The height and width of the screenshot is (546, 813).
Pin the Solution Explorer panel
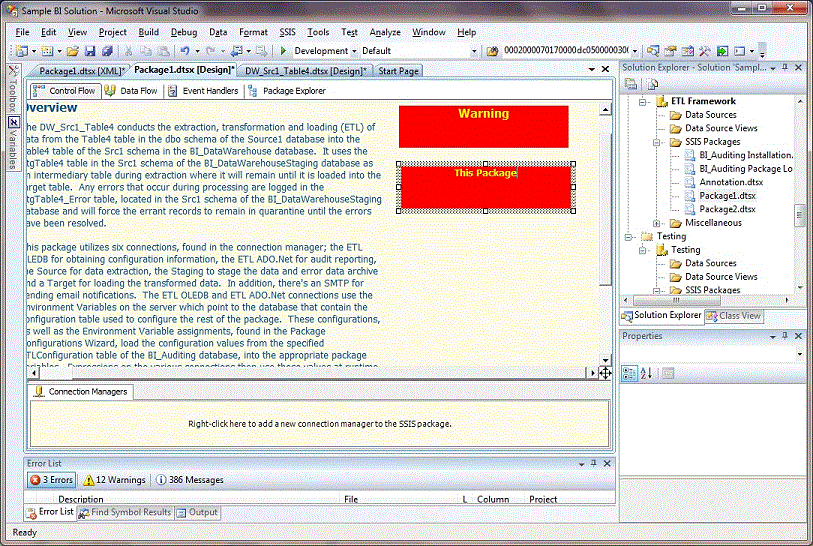[785, 67]
